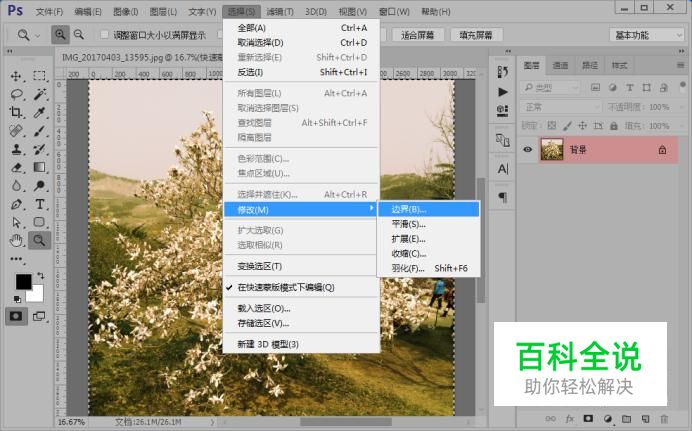Expand the collapsed toolbox double arrow
Image resolution: width=692 pixels, height=431 pixels.
9,51
